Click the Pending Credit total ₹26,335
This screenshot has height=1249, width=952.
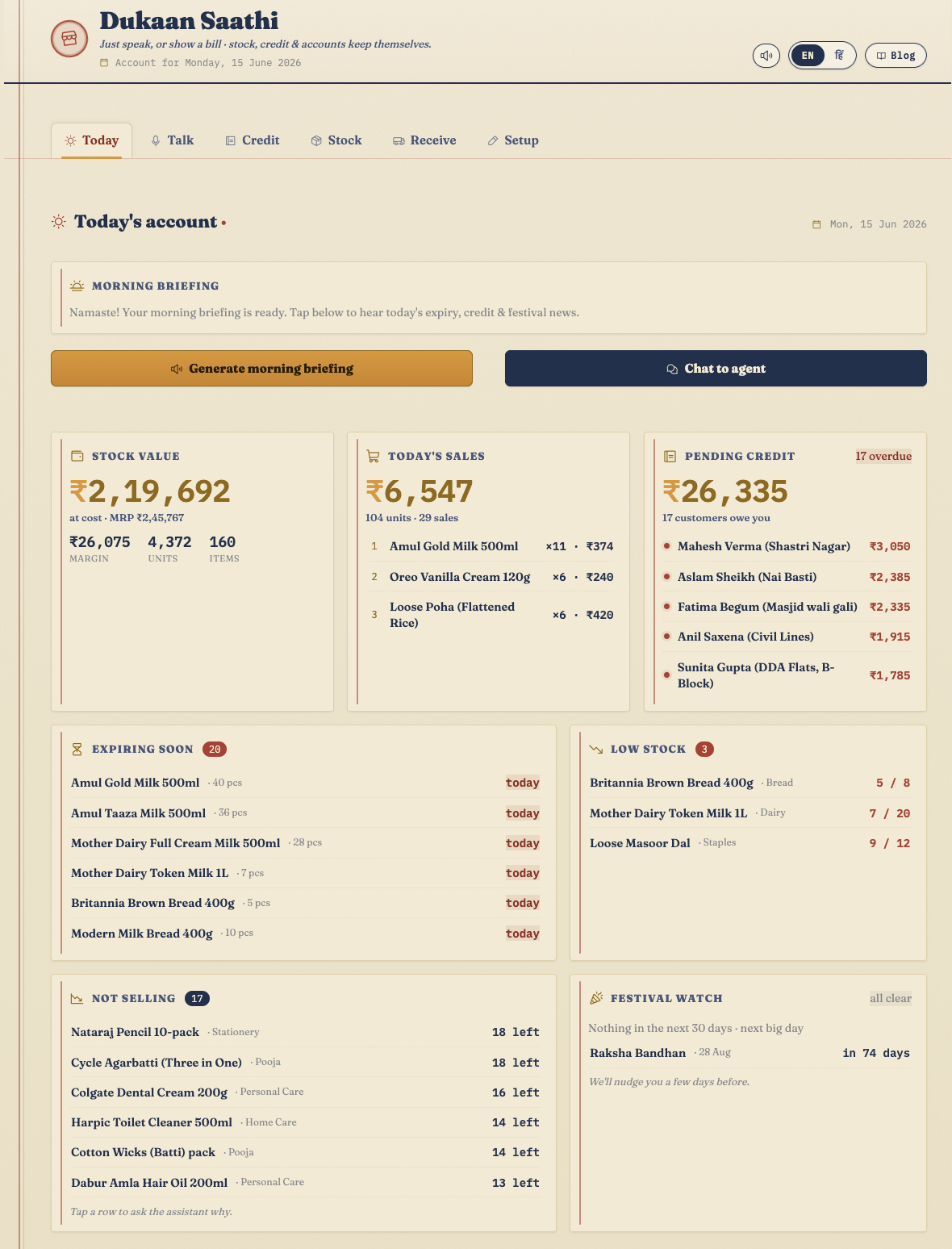click(x=725, y=491)
